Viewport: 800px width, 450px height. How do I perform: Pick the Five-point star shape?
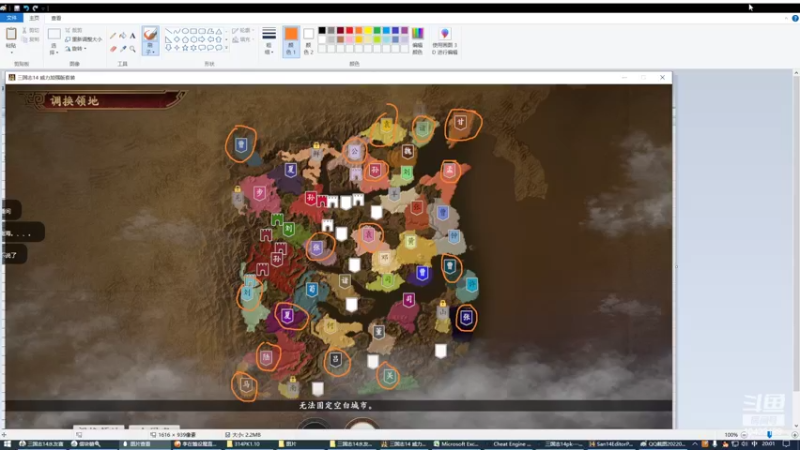(185, 47)
